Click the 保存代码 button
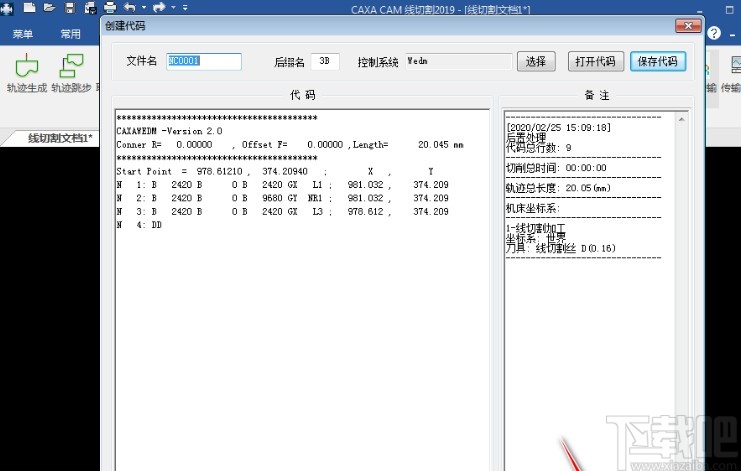Image resolution: width=741 pixels, height=471 pixels. point(657,61)
